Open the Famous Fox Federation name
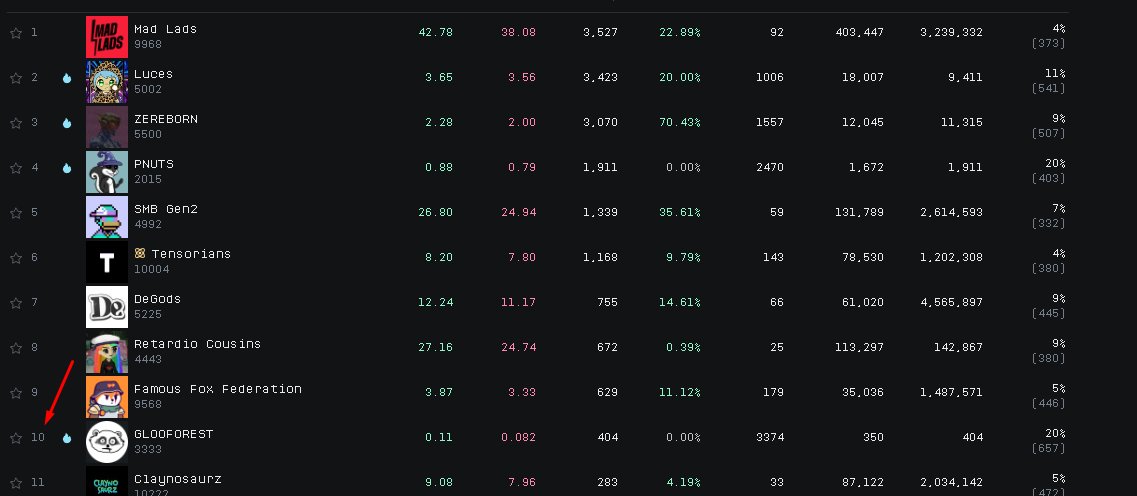This screenshot has height=496, width=1137. click(x=218, y=389)
